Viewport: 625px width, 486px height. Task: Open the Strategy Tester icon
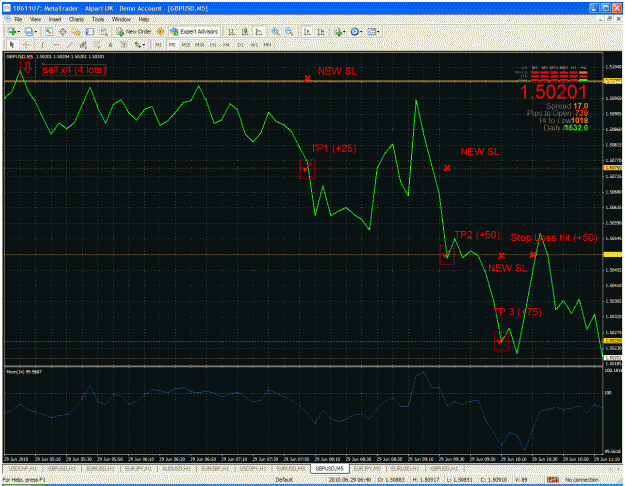point(104,31)
